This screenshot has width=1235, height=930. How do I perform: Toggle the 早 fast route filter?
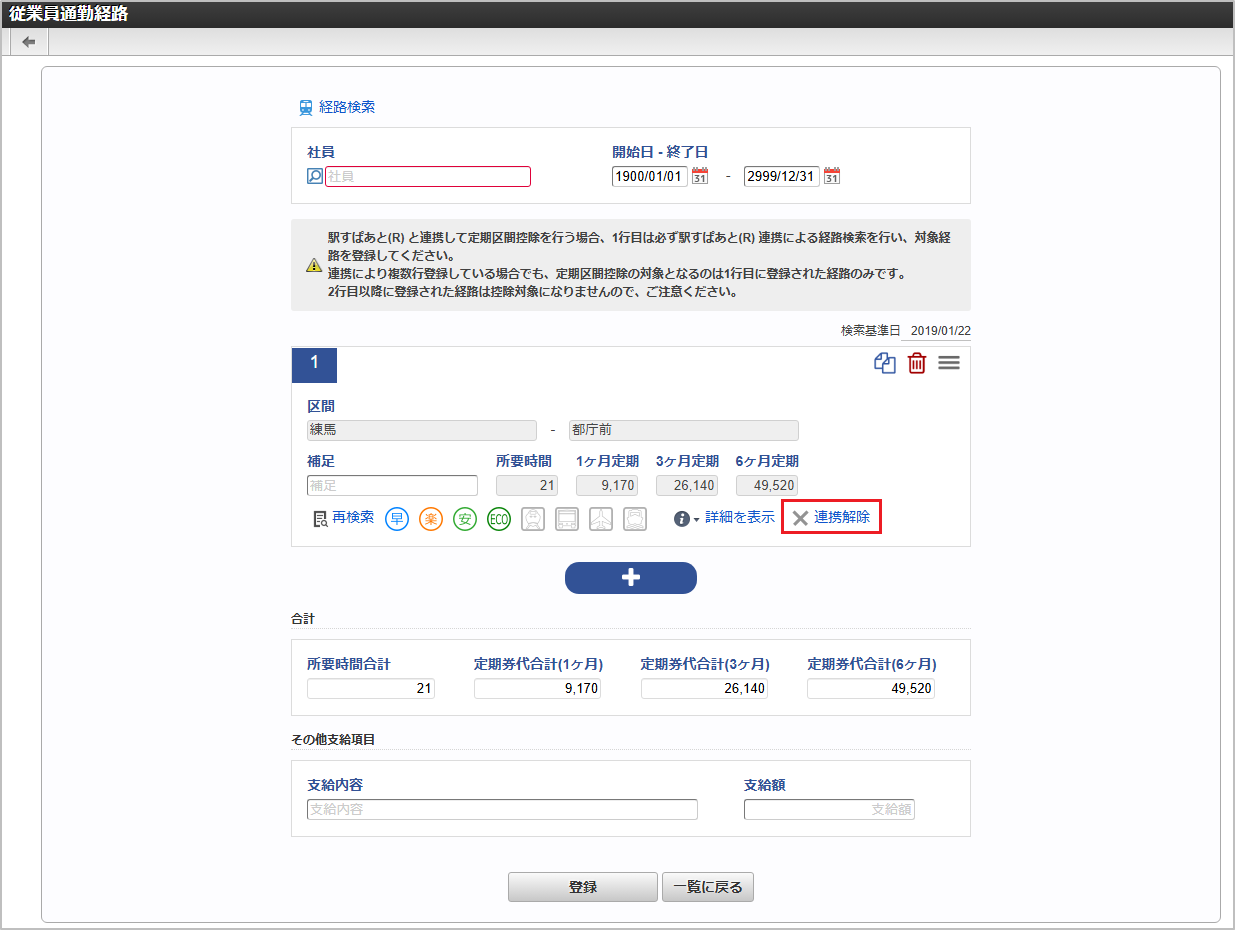(x=397, y=518)
